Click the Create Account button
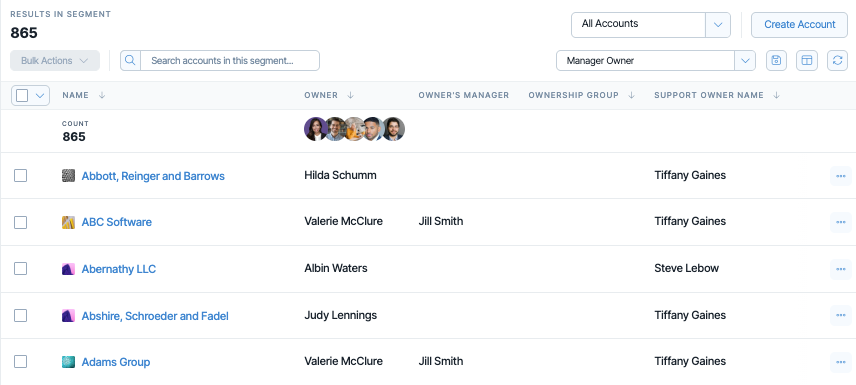This screenshot has width=856, height=385. point(799,25)
